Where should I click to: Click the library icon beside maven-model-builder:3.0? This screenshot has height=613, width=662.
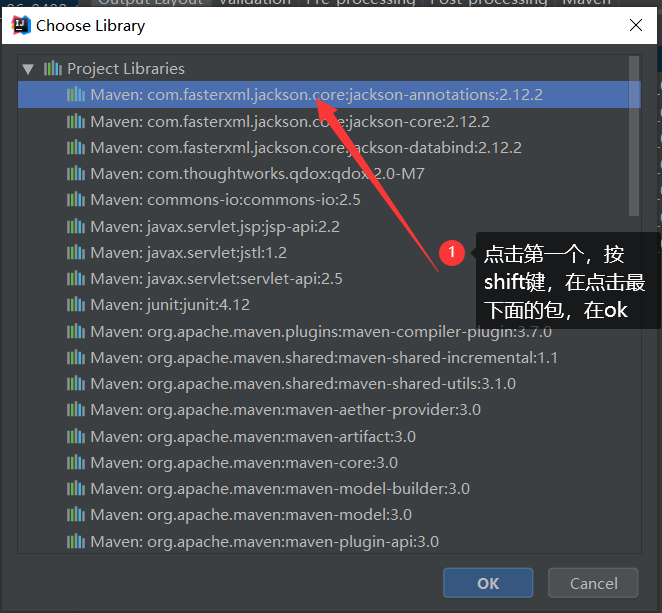coord(76,489)
